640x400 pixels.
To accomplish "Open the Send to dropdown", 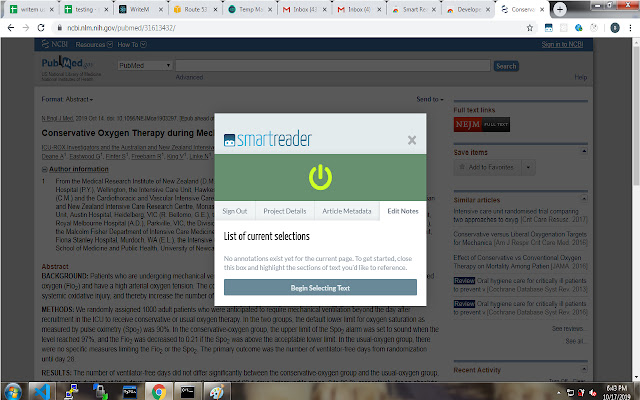I will tap(430, 99).
